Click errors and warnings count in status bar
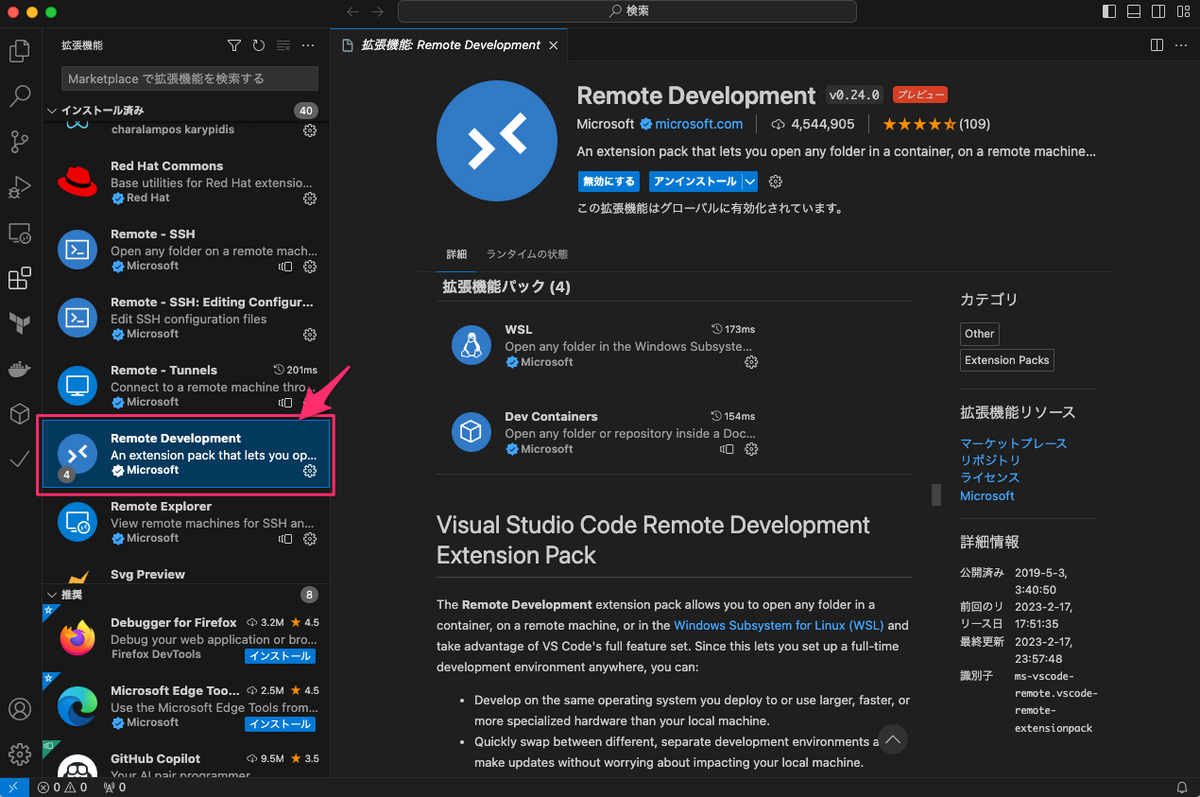1200x797 pixels. (64, 788)
